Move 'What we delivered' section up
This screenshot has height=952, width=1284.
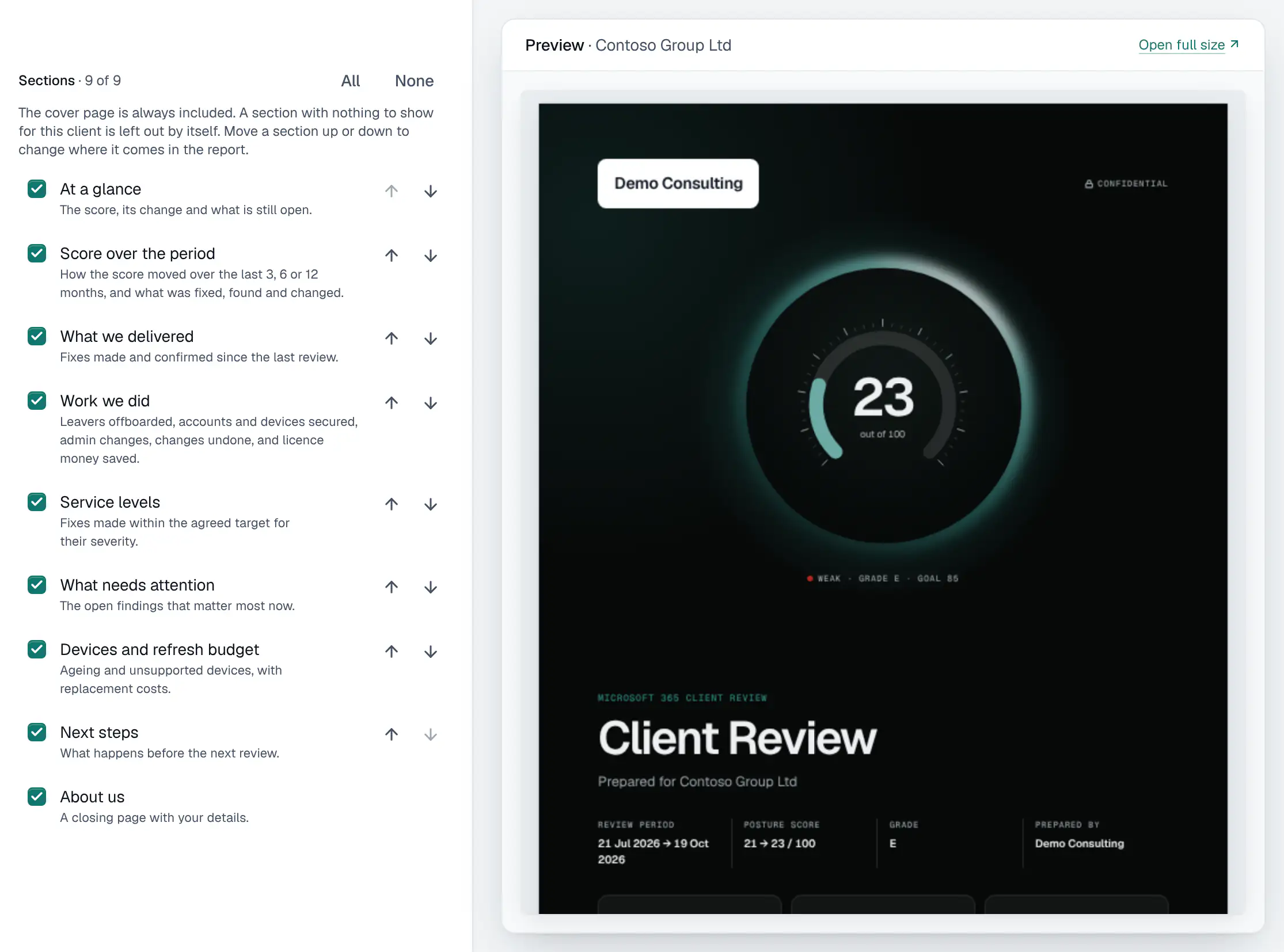[x=392, y=338]
